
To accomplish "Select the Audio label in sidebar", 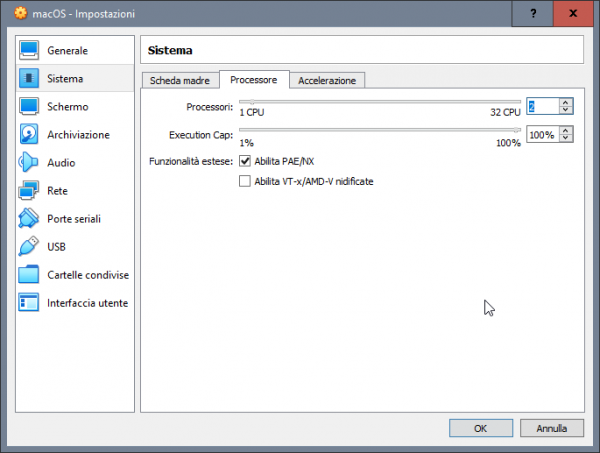I will point(61,163).
